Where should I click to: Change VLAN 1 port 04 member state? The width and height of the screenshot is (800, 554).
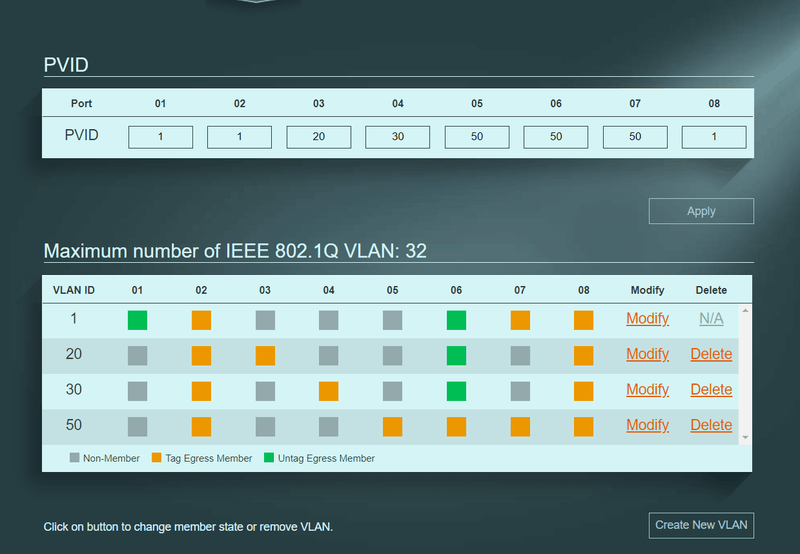329,320
